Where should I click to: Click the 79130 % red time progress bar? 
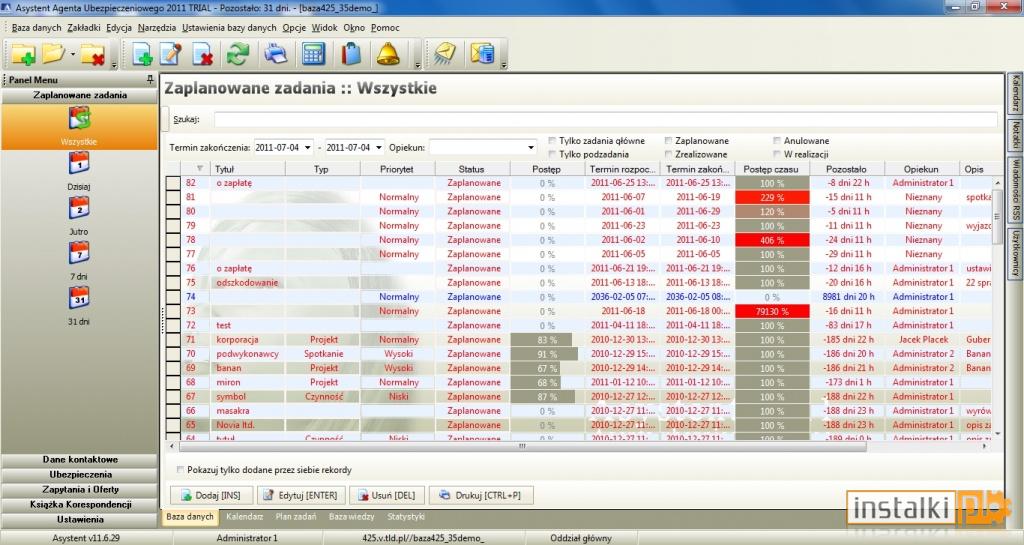(772, 311)
